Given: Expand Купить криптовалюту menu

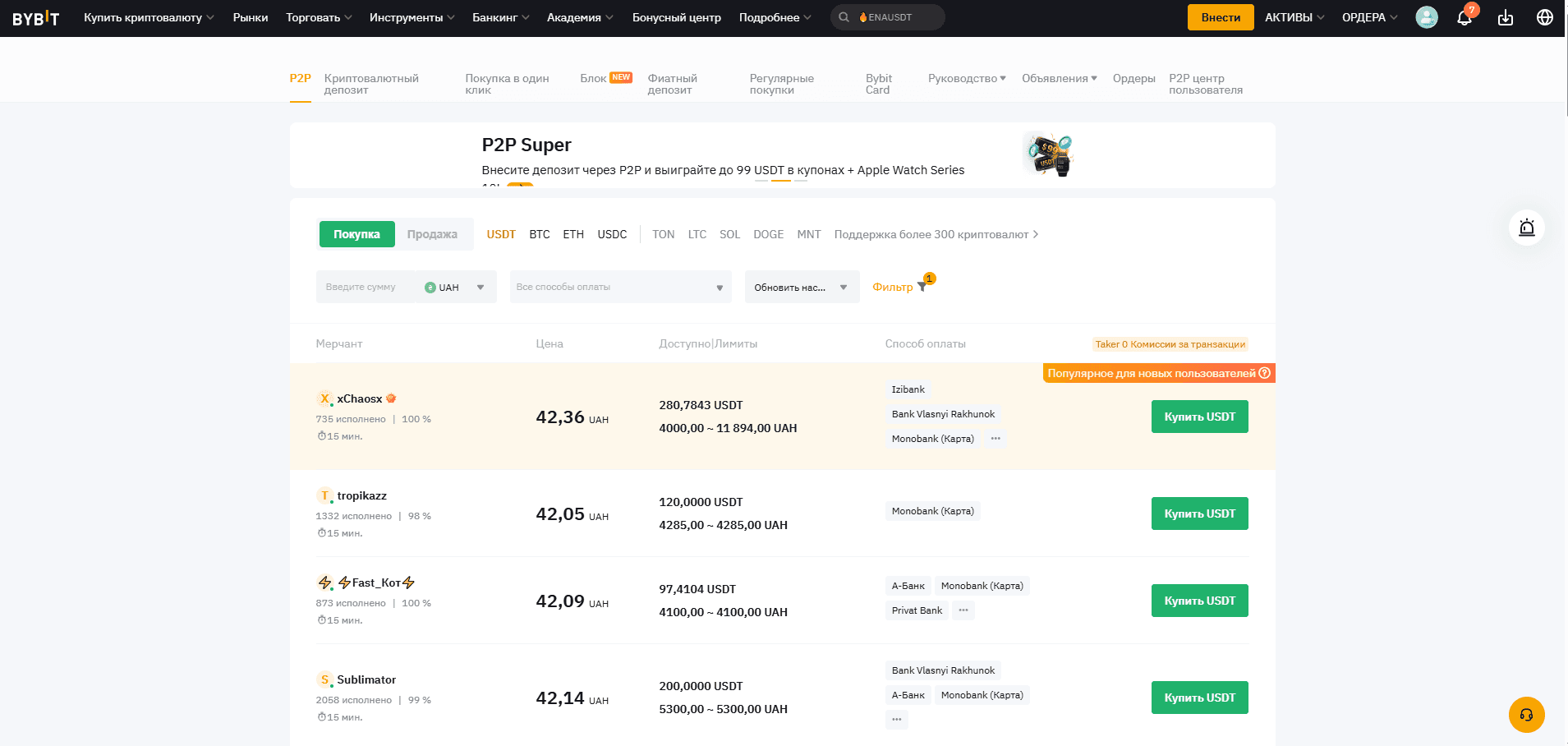Looking at the screenshot, I should [x=149, y=17].
